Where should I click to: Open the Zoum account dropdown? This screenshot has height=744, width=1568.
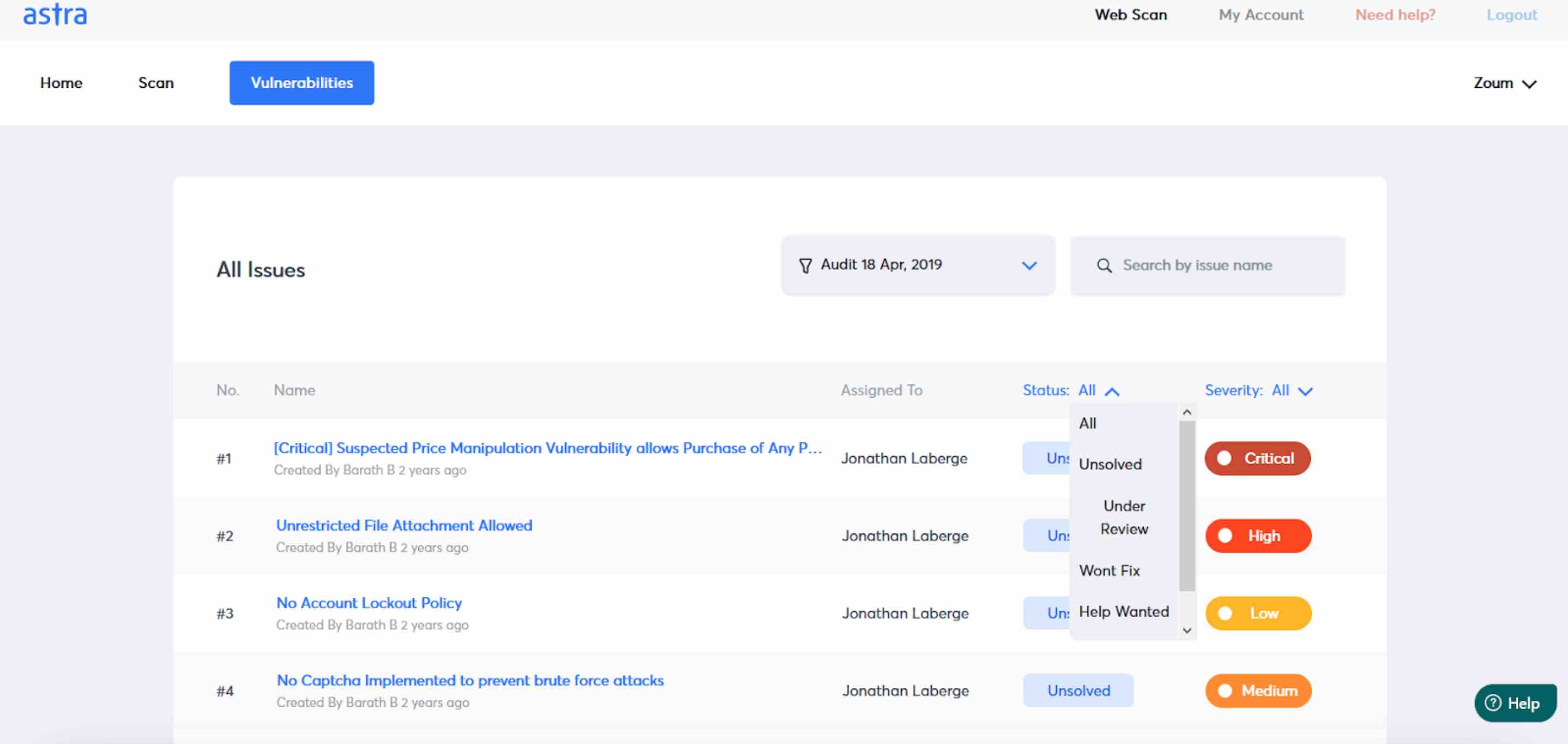1504,83
